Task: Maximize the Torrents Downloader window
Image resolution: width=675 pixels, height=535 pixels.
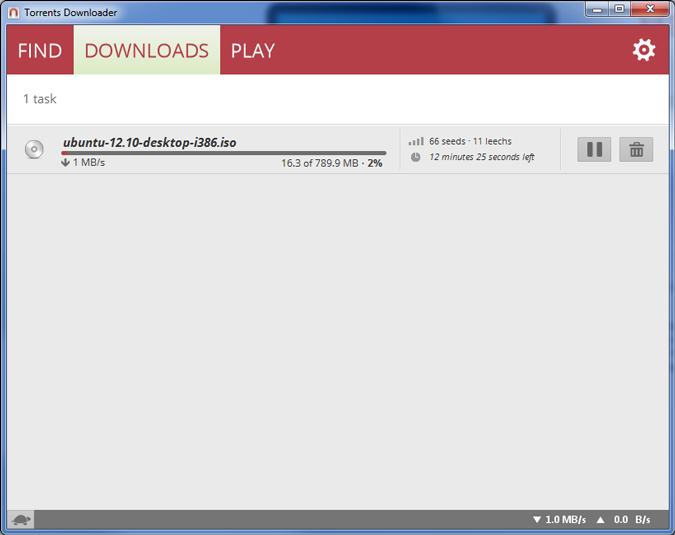Action: 620,9
